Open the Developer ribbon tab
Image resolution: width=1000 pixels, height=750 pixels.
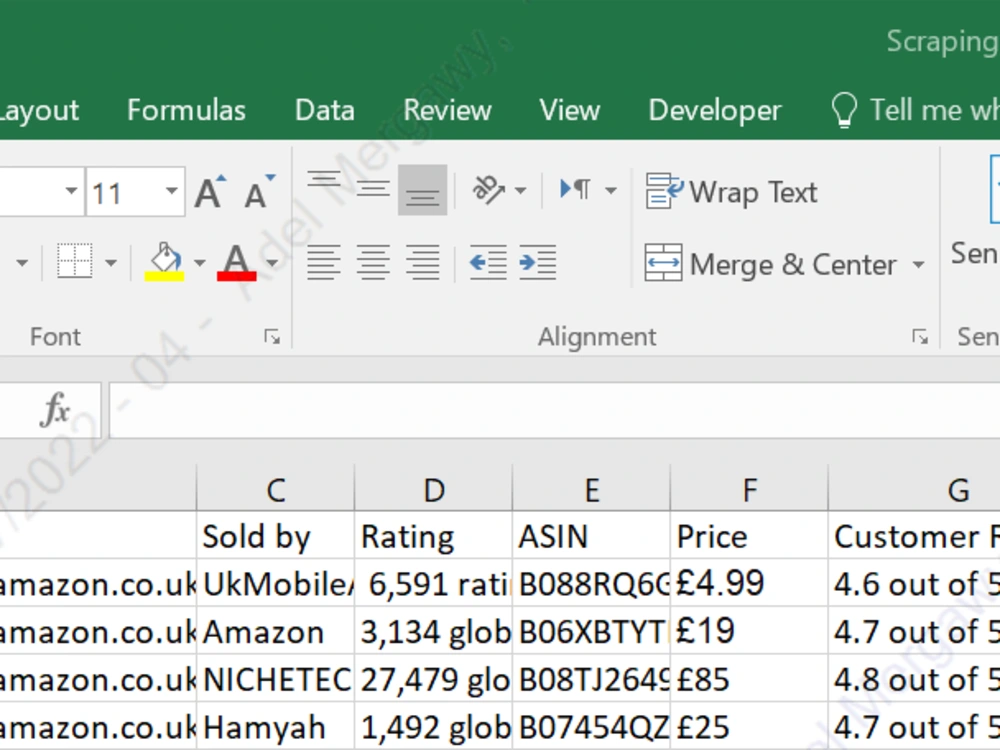pyautogui.click(x=714, y=110)
